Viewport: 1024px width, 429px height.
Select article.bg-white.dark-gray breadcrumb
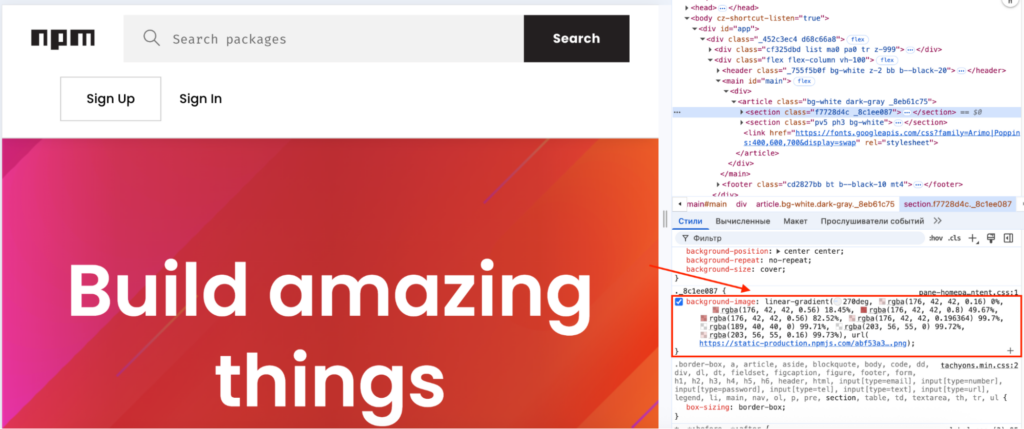click(825, 204)
